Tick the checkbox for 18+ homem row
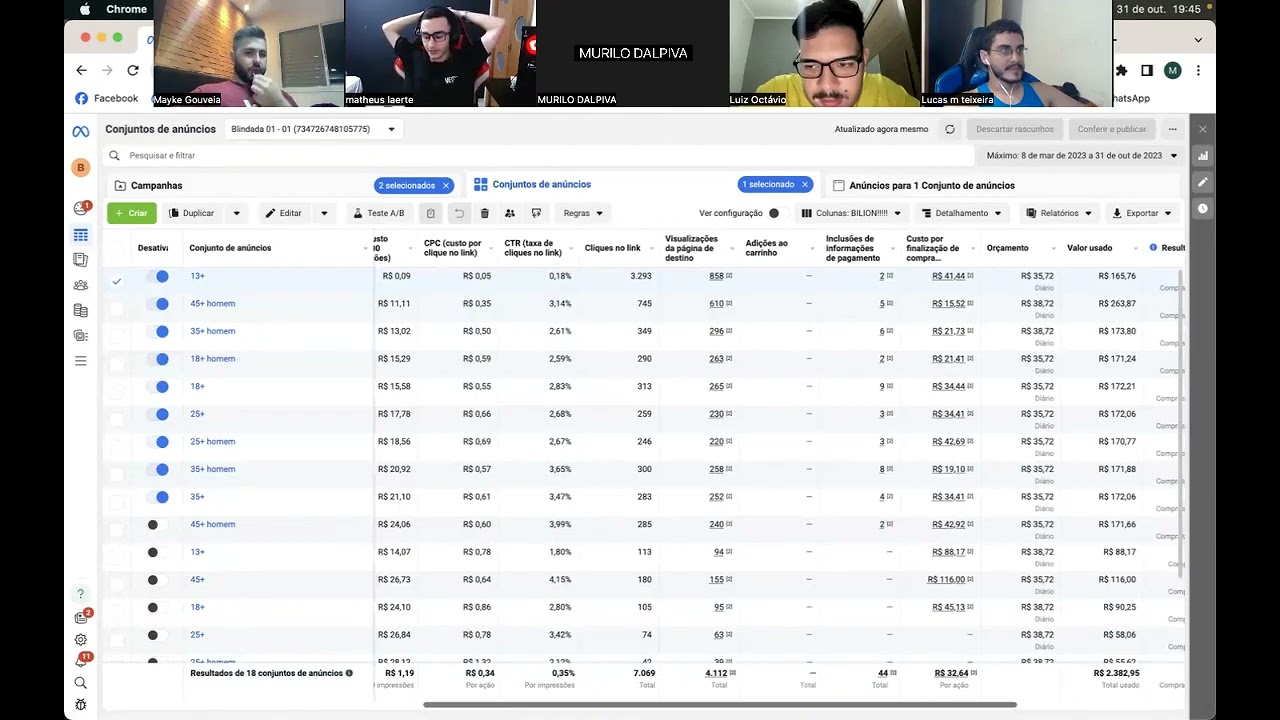The height and width of the screenshot is (720, 1280). pos(117,363)
